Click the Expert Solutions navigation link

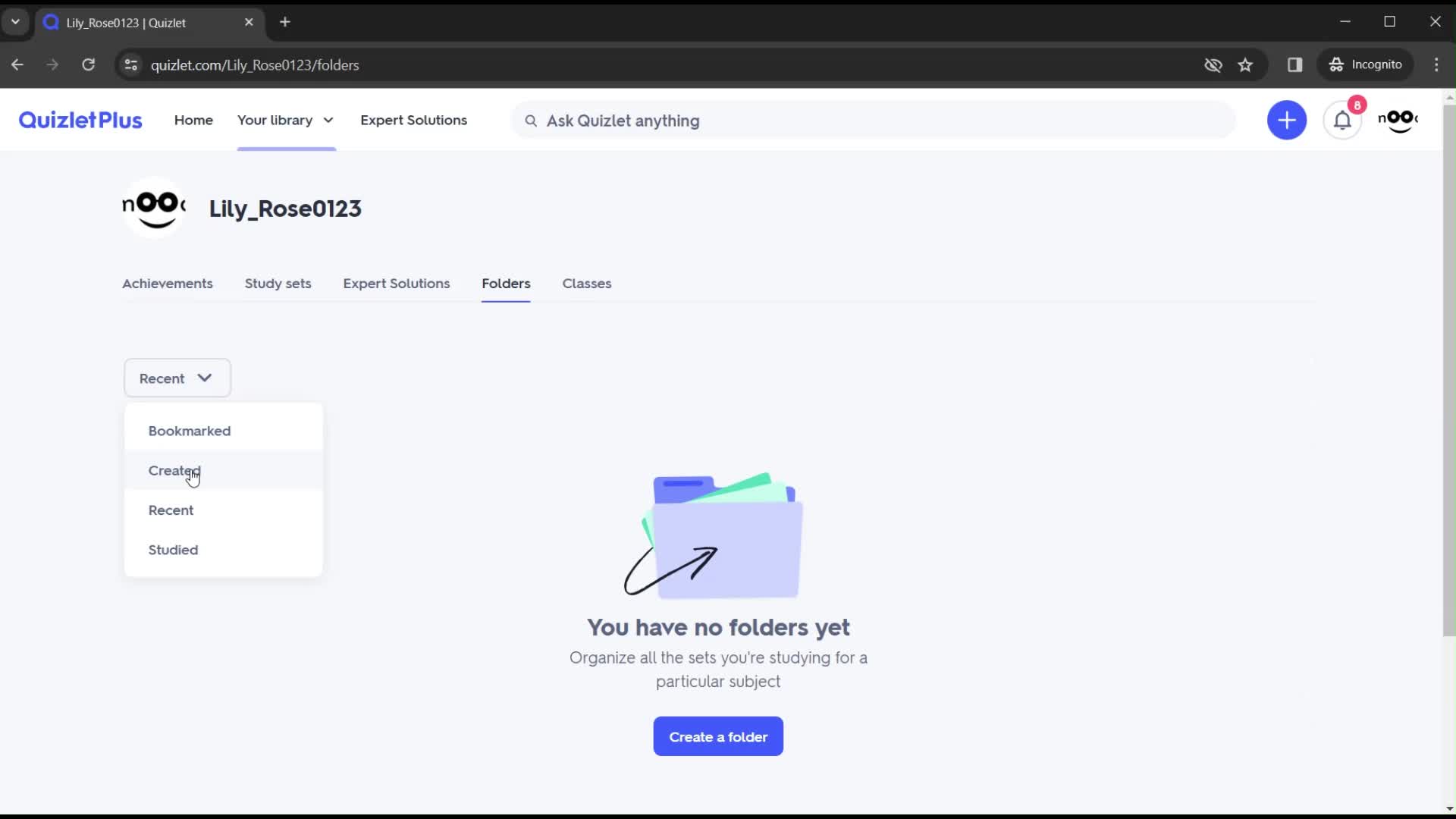[x=414, y=120]
